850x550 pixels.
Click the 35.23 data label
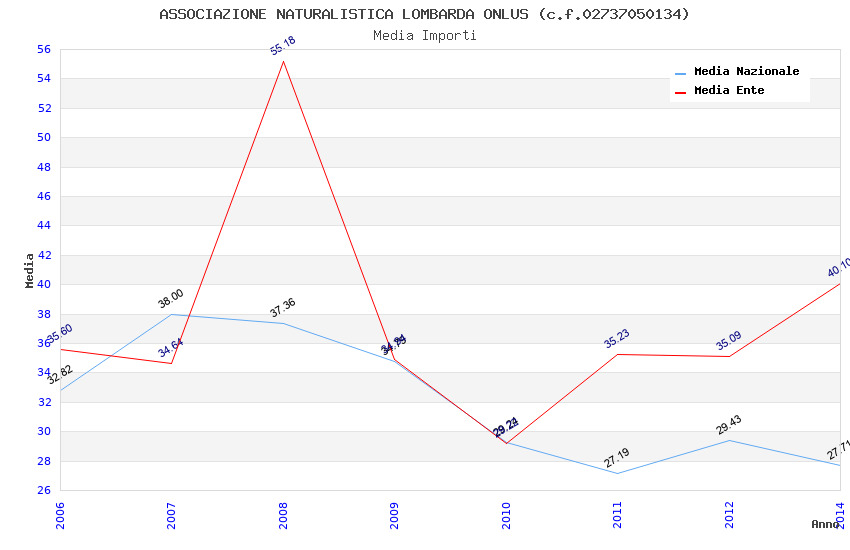pos(617,339)
